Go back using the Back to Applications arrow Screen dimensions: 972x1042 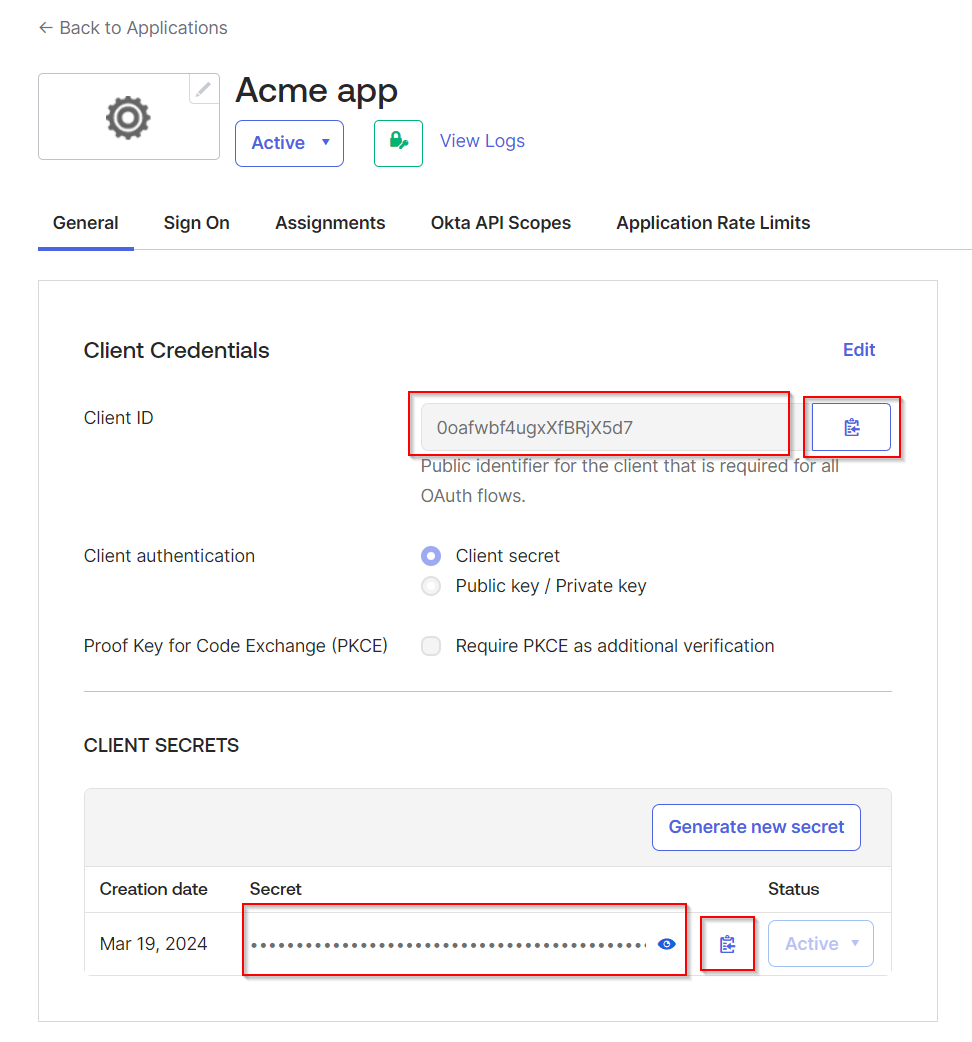[x=45, y=28]
